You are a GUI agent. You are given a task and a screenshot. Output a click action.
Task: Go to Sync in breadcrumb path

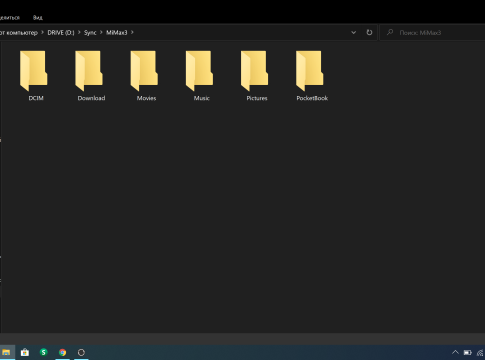90,33
